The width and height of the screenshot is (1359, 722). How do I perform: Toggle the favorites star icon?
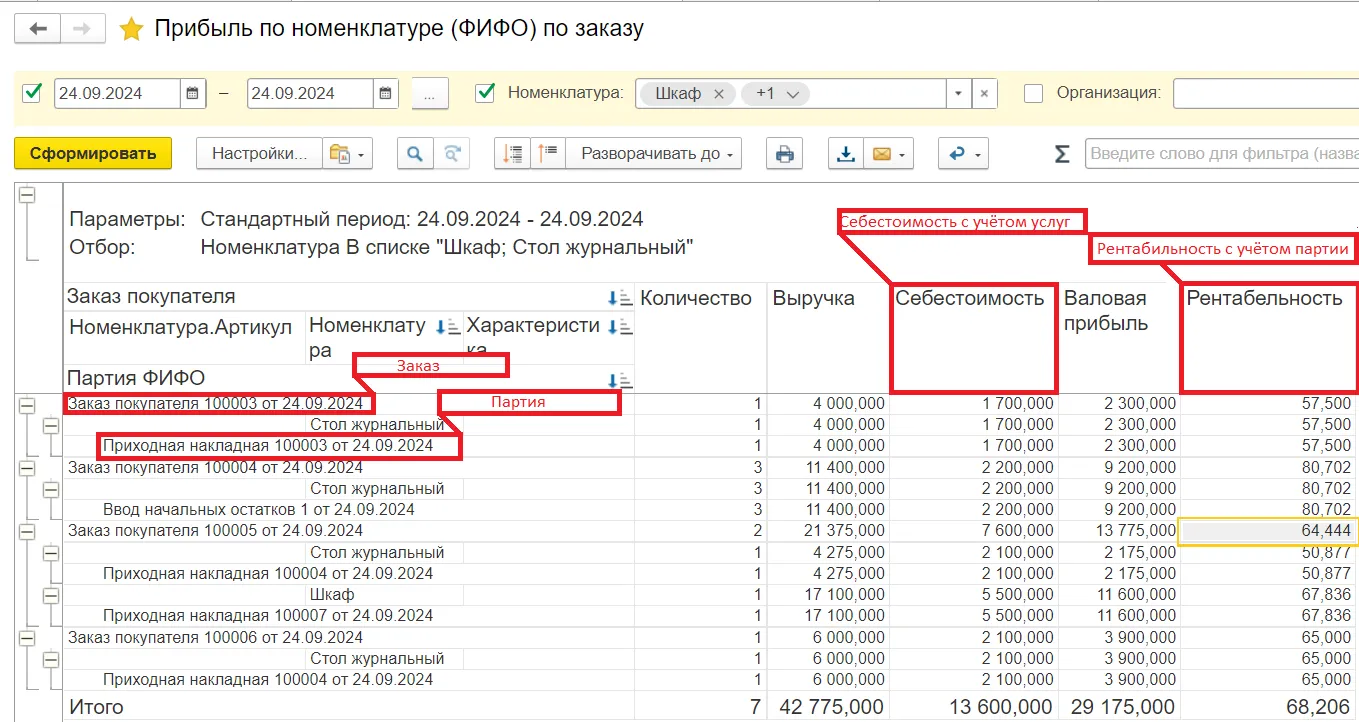click(x=131, y=29)
